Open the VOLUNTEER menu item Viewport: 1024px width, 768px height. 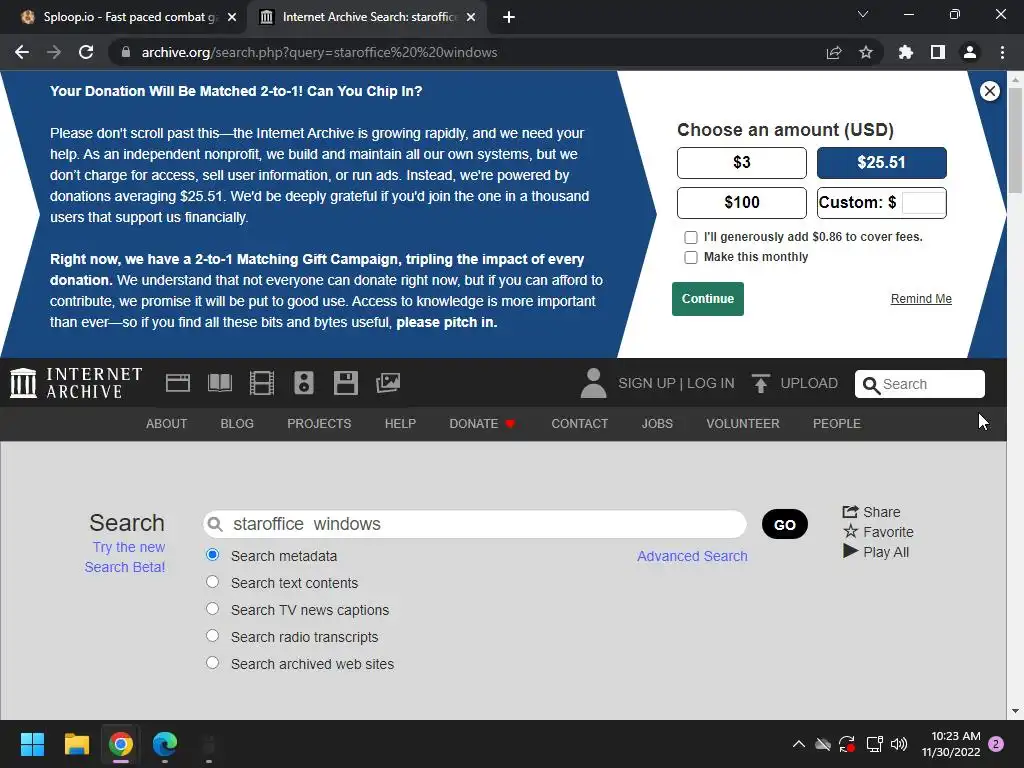[x=743, y=424]
